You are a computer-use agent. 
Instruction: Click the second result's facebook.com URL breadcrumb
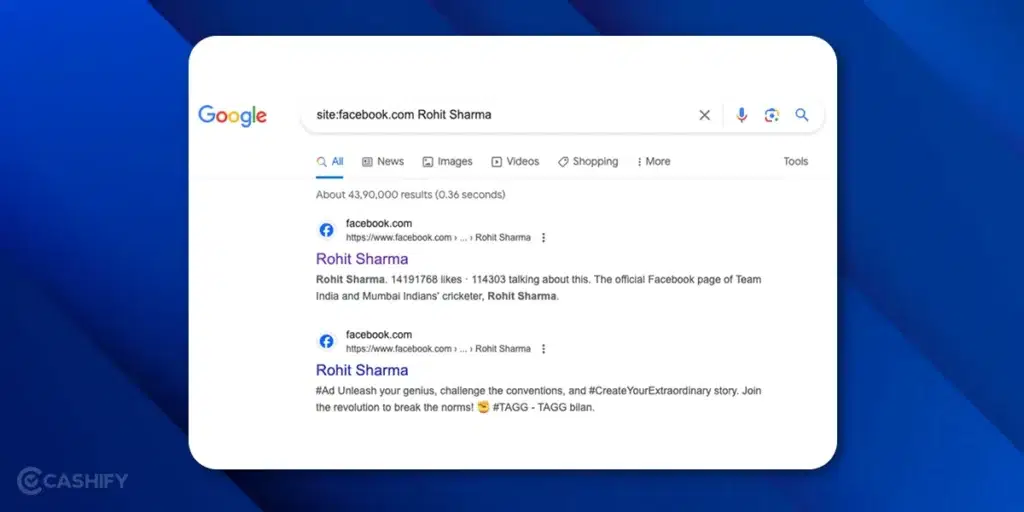[438, 349]
